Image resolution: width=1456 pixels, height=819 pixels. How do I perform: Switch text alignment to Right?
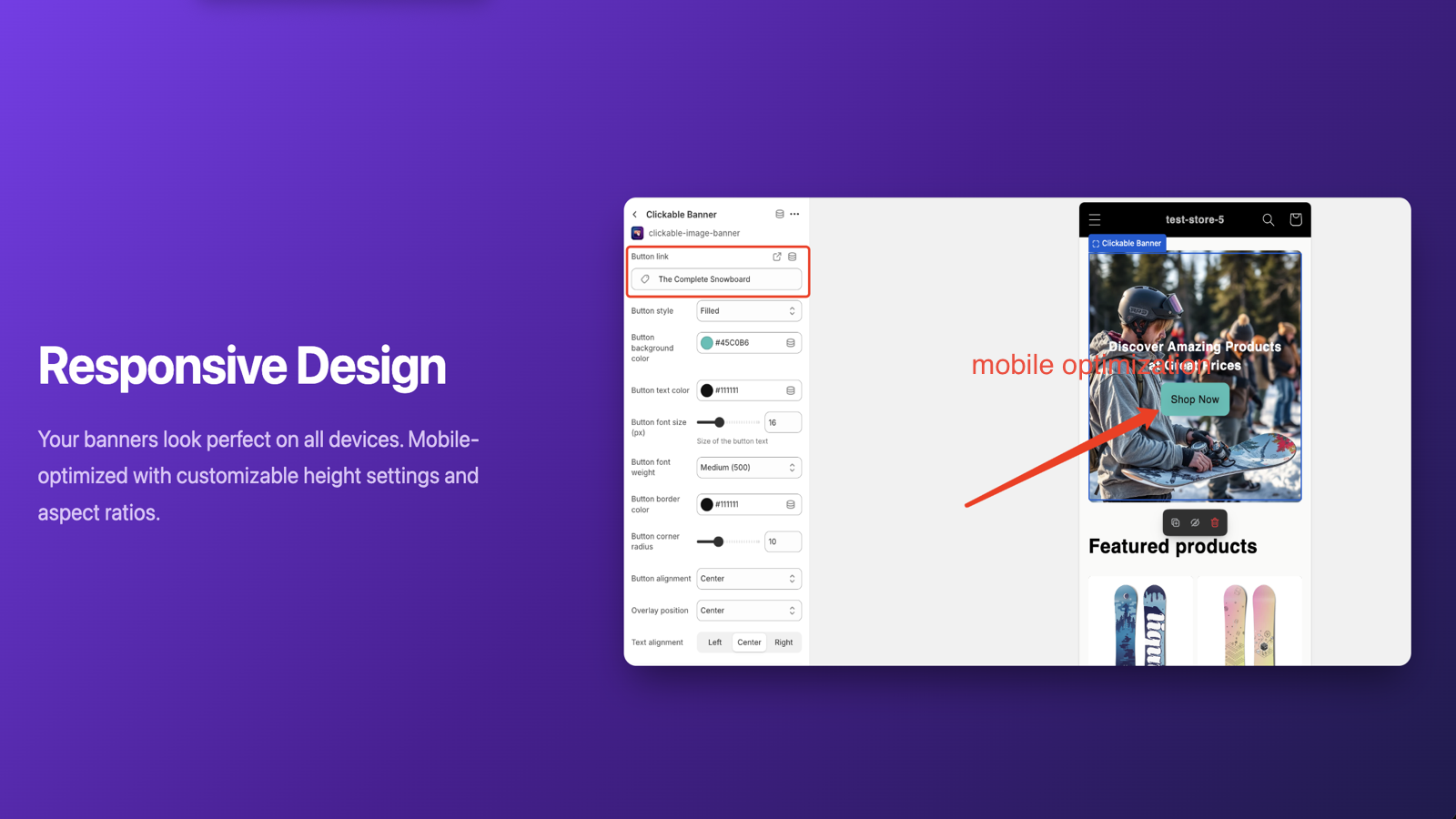(784, 642)
